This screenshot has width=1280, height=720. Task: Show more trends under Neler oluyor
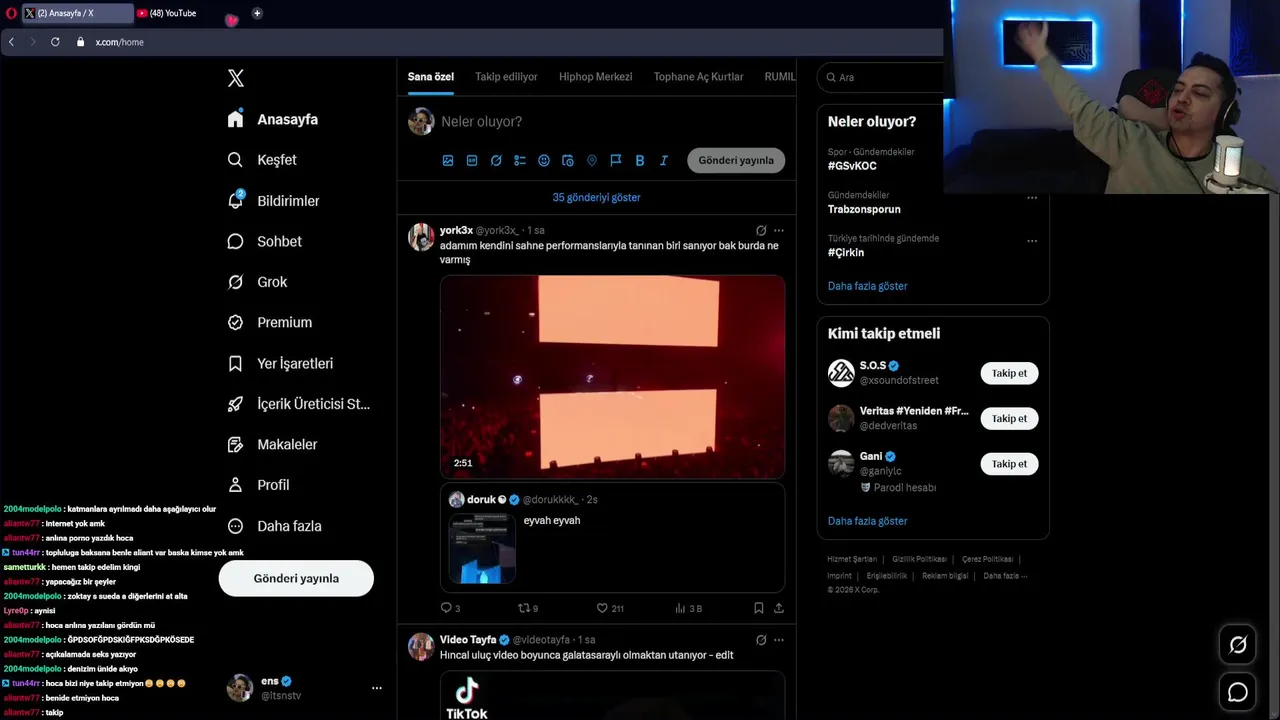pyautogui.click(x=867, y=286)
